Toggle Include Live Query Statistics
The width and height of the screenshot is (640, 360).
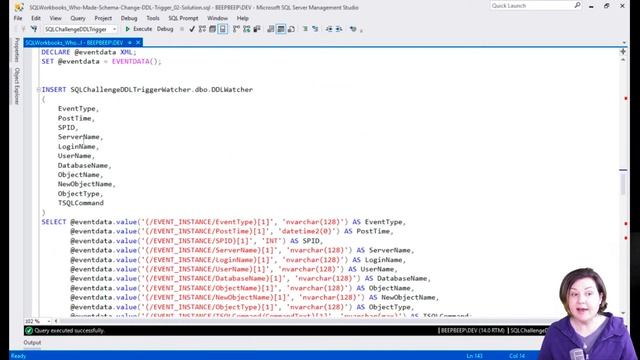click(247, 29)
